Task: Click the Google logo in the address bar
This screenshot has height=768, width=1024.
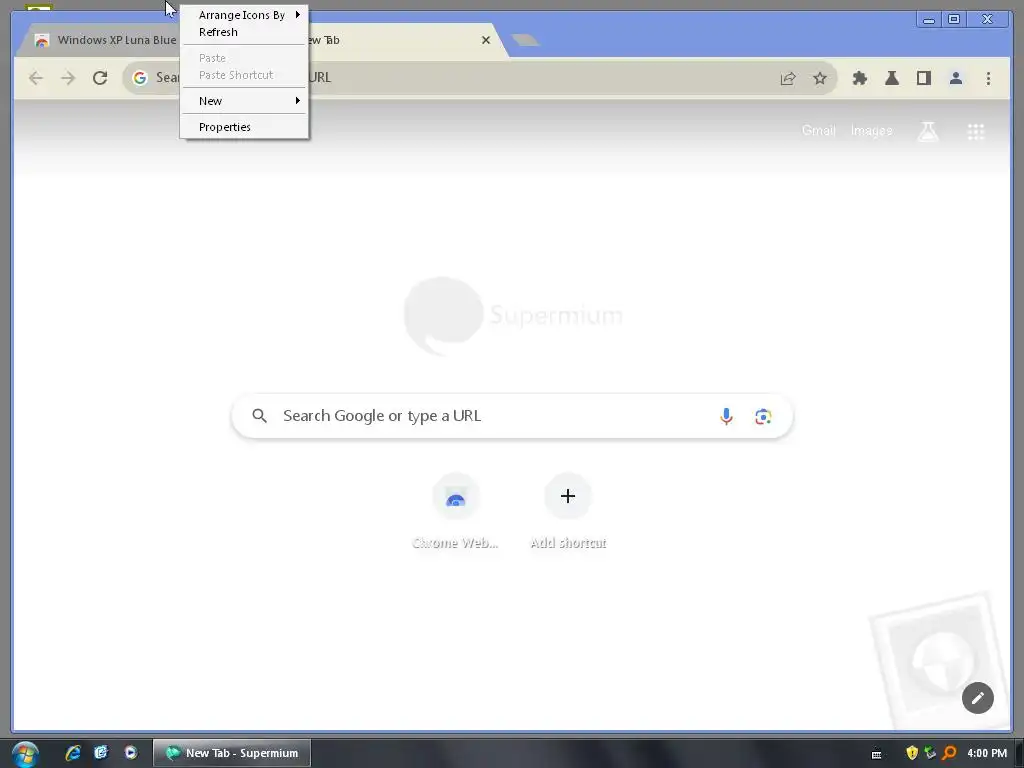Action: (140, 78)
